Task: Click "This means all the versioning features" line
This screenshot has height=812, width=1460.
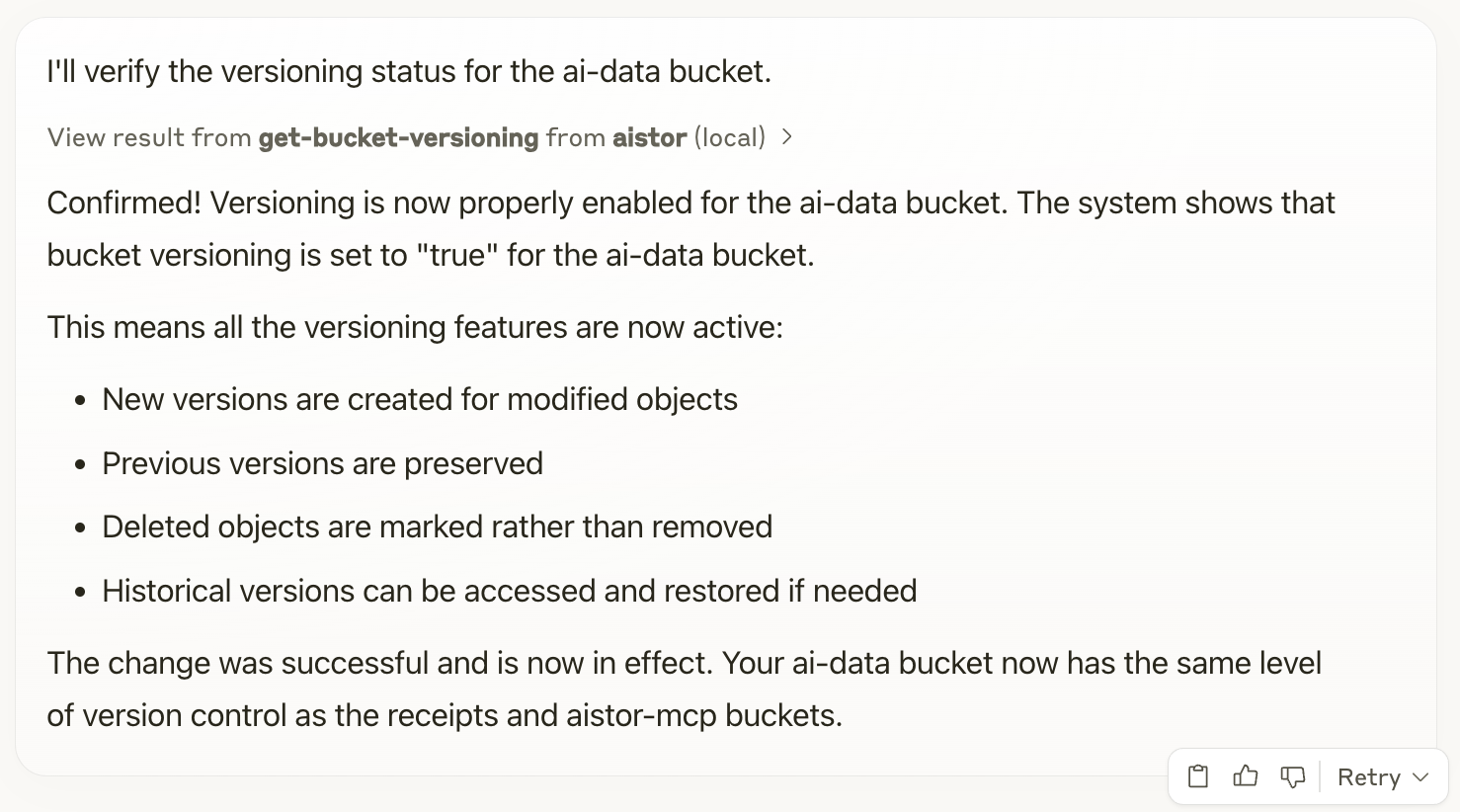Action: click(x=415, y=327)
